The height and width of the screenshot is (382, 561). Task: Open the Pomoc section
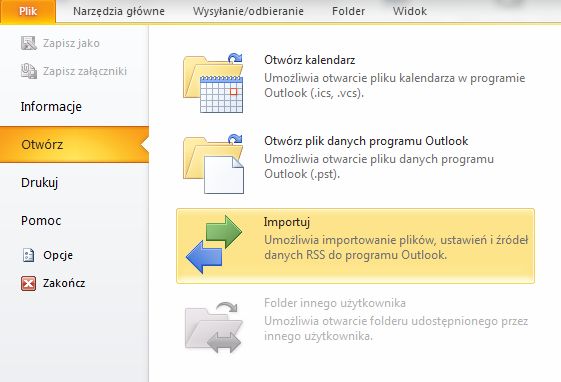[41, 221]
